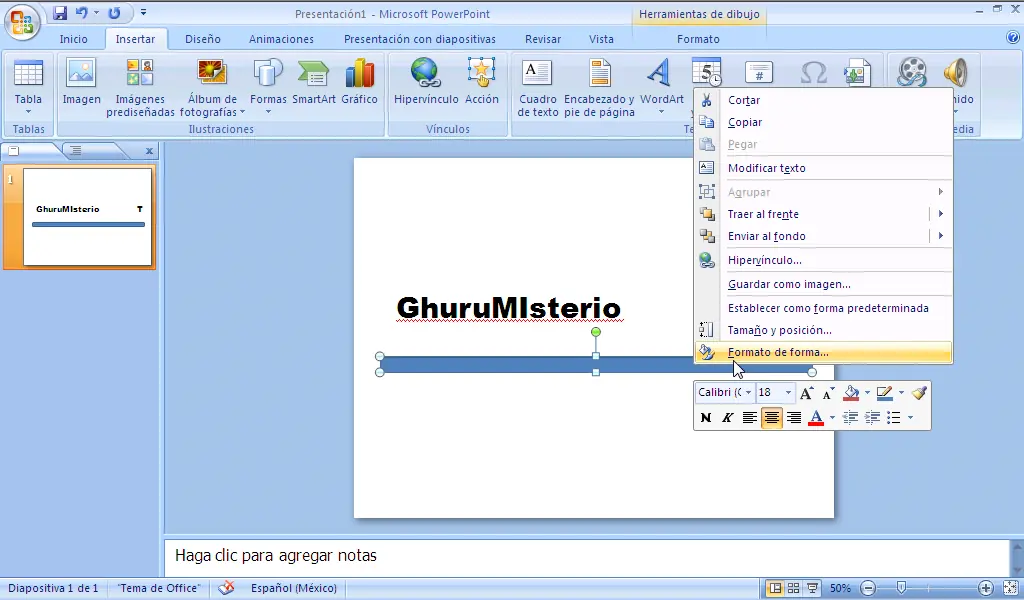Adjust the zoom slider handle
The width and height of the screenshot is (1024, 600).
[x=901, y=588]
